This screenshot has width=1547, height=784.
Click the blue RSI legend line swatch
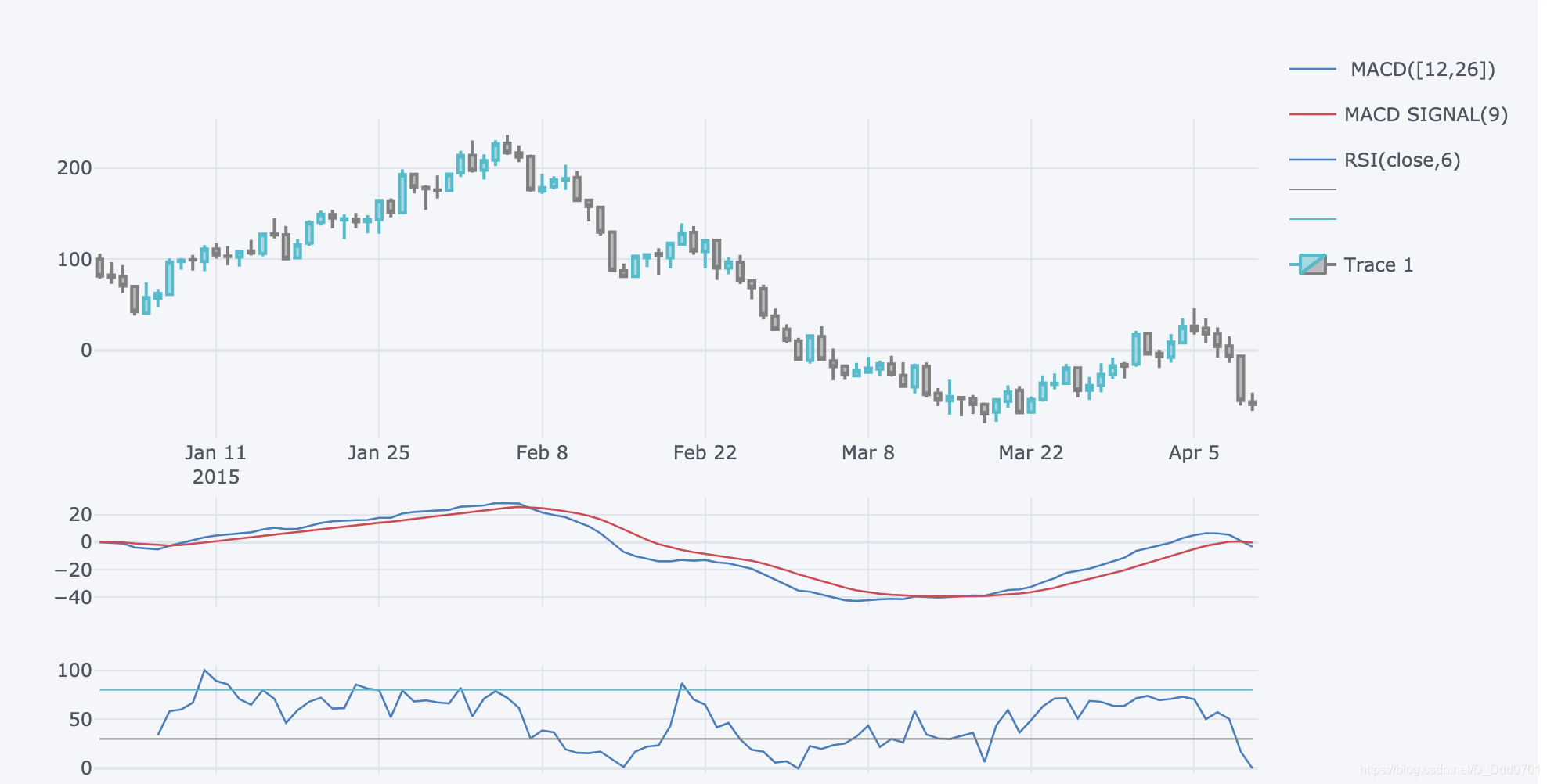point(1313,160)
